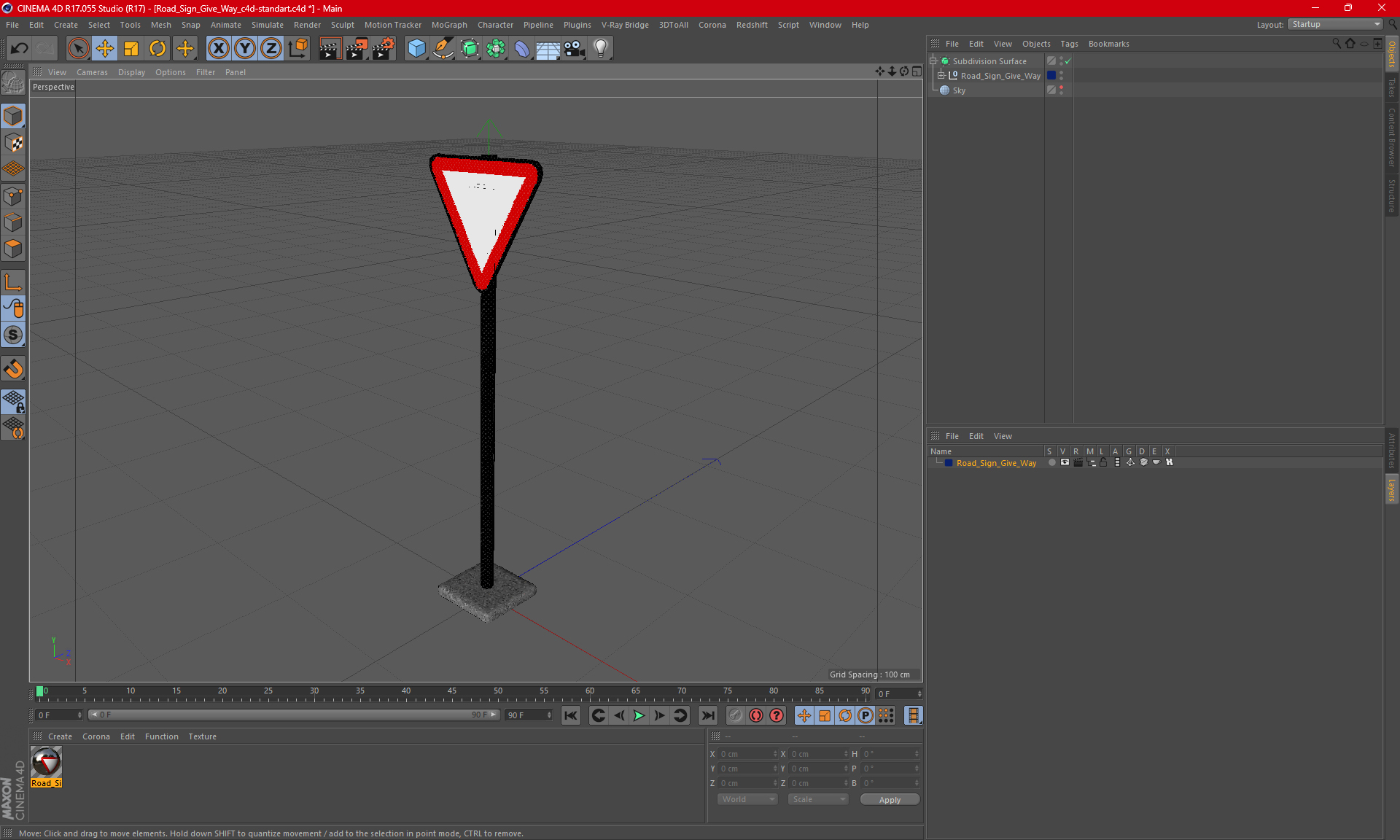Add a Light object

pyautogui.click(x=600, y=49)
